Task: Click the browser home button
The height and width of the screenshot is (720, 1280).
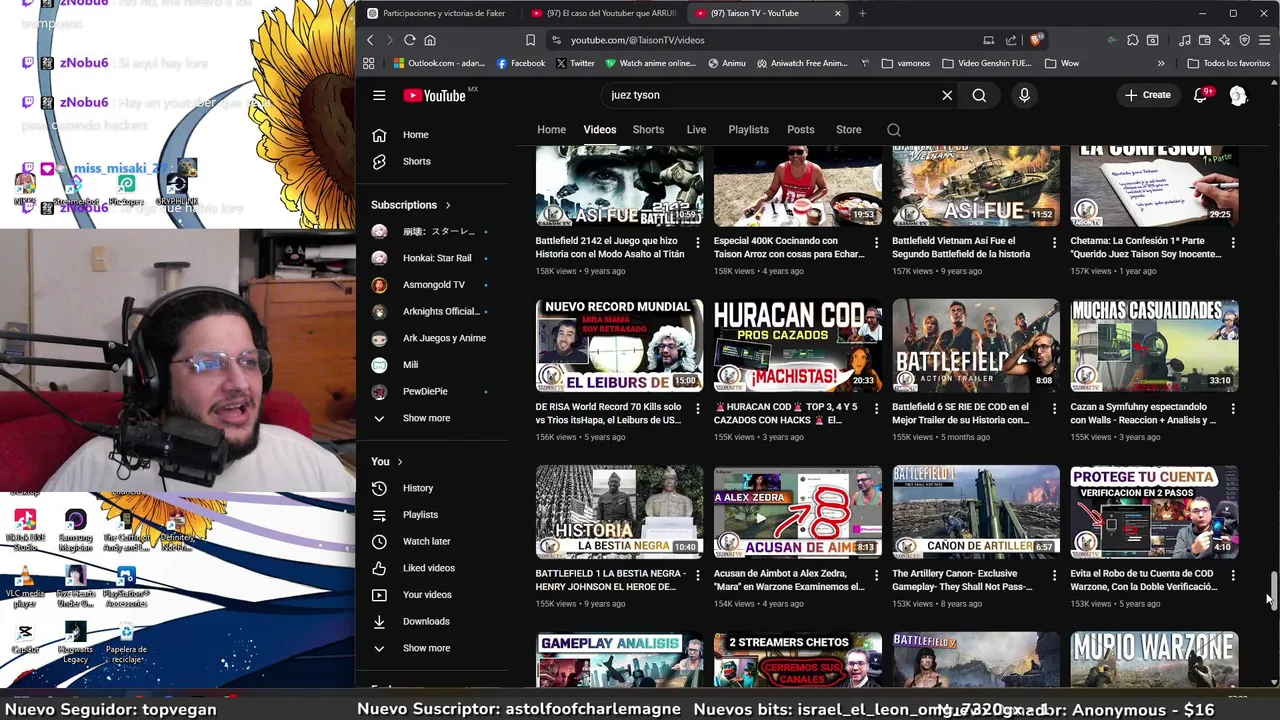Action: [430, 40]
